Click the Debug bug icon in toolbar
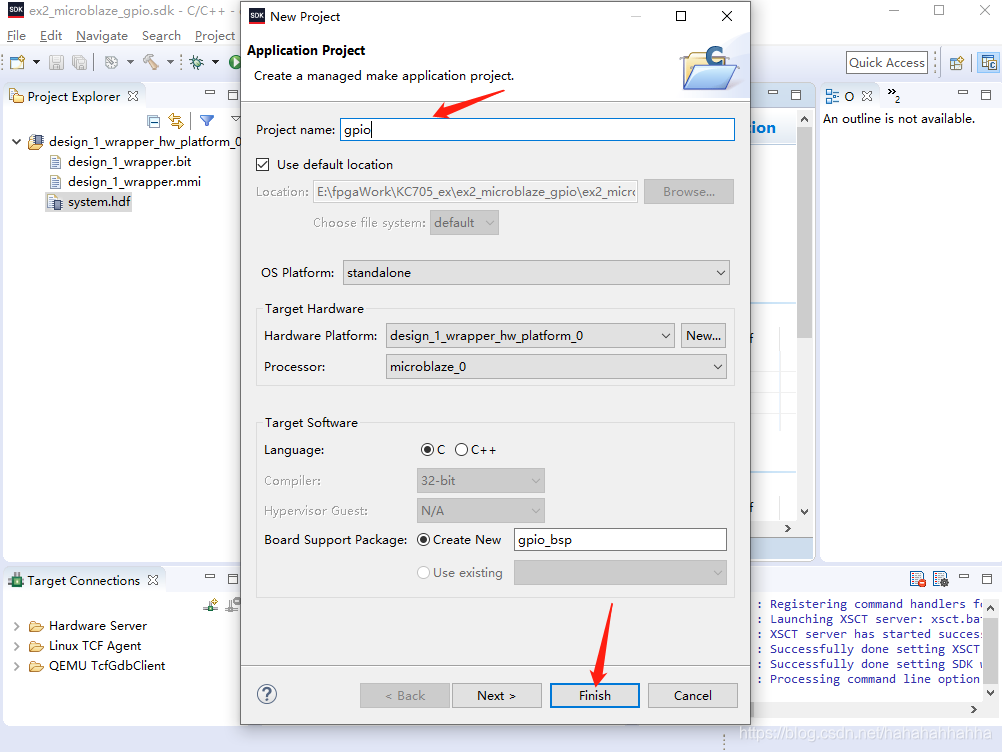Viewport: 1002px width, 752px height. coord(197,62)
